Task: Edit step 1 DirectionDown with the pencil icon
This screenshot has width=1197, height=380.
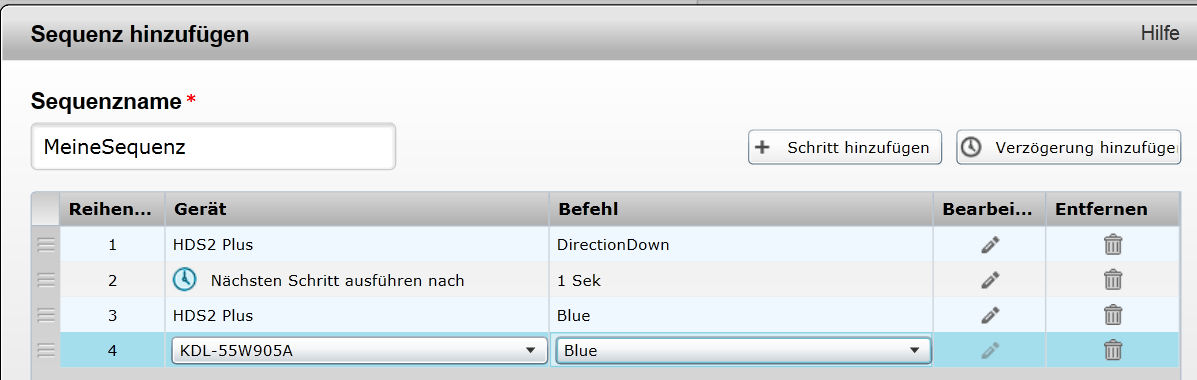Action: click(989, 245)
